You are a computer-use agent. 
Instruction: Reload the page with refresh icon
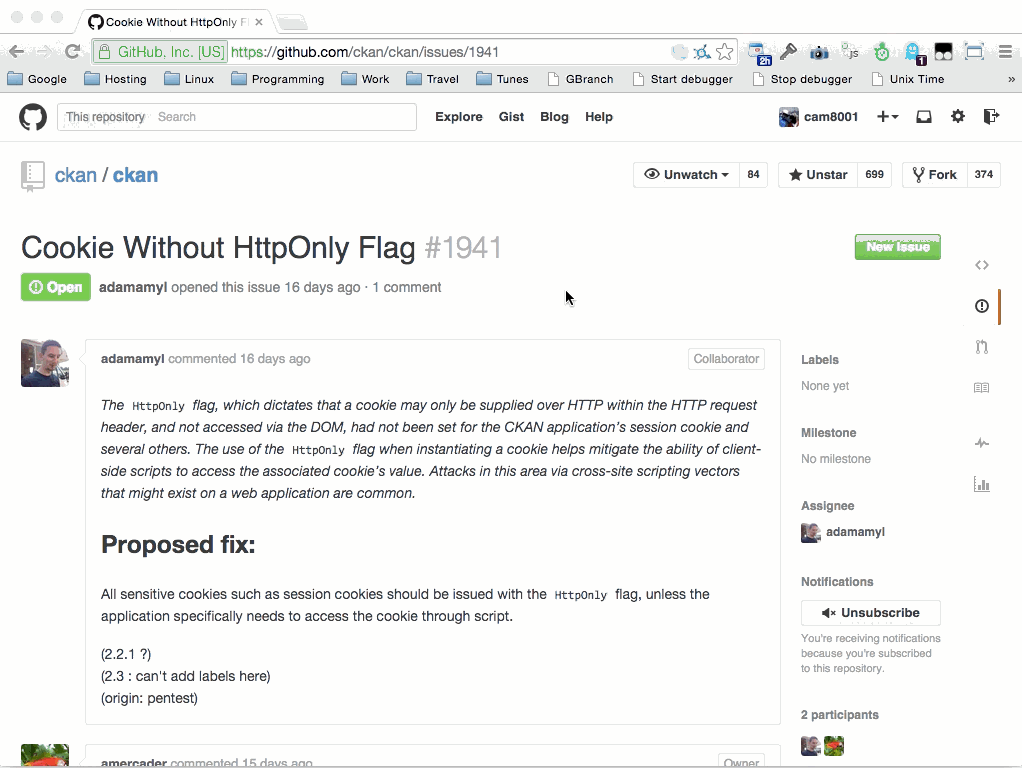72,52
